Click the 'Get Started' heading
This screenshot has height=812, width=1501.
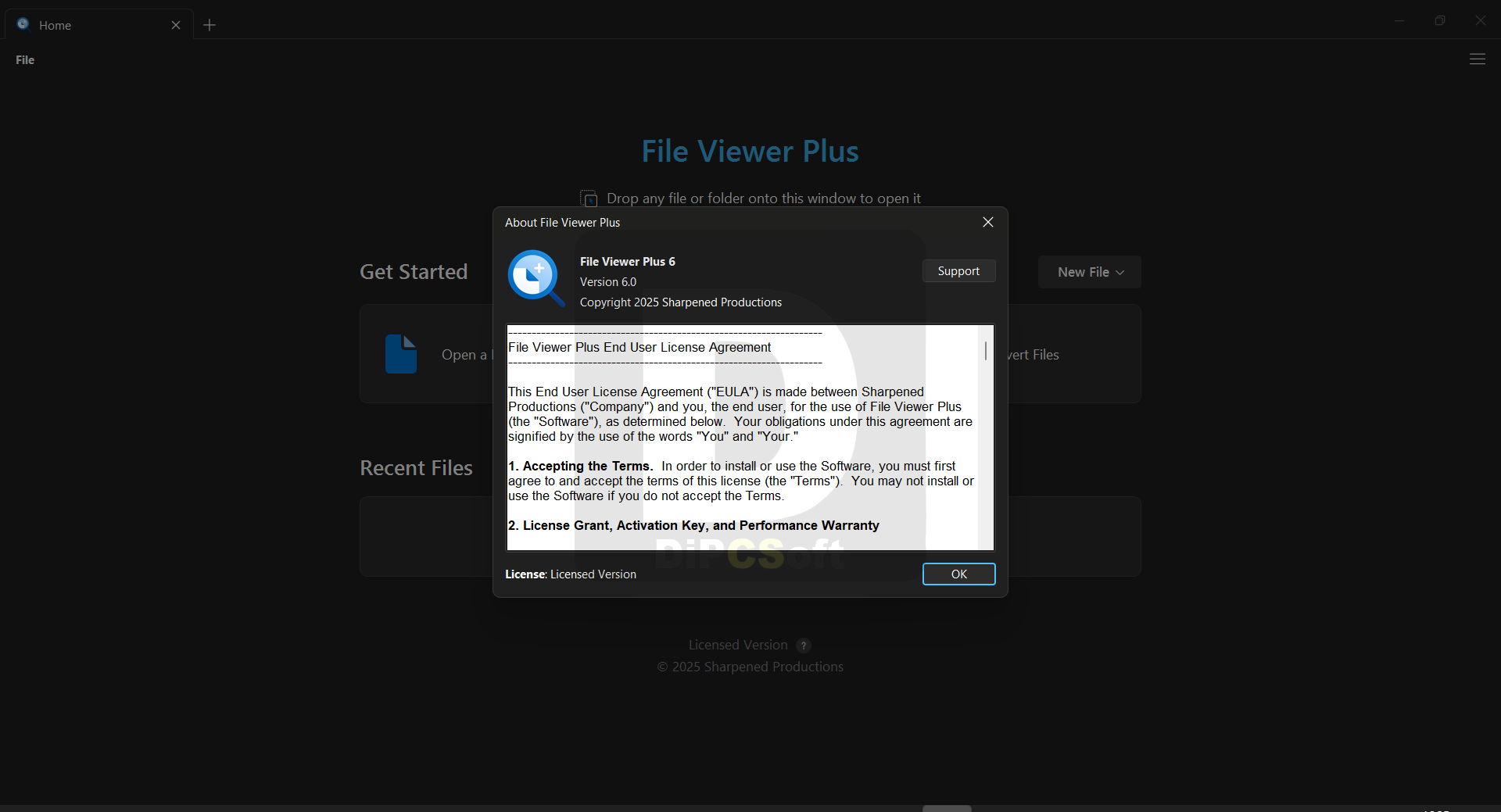pos(414,272)
